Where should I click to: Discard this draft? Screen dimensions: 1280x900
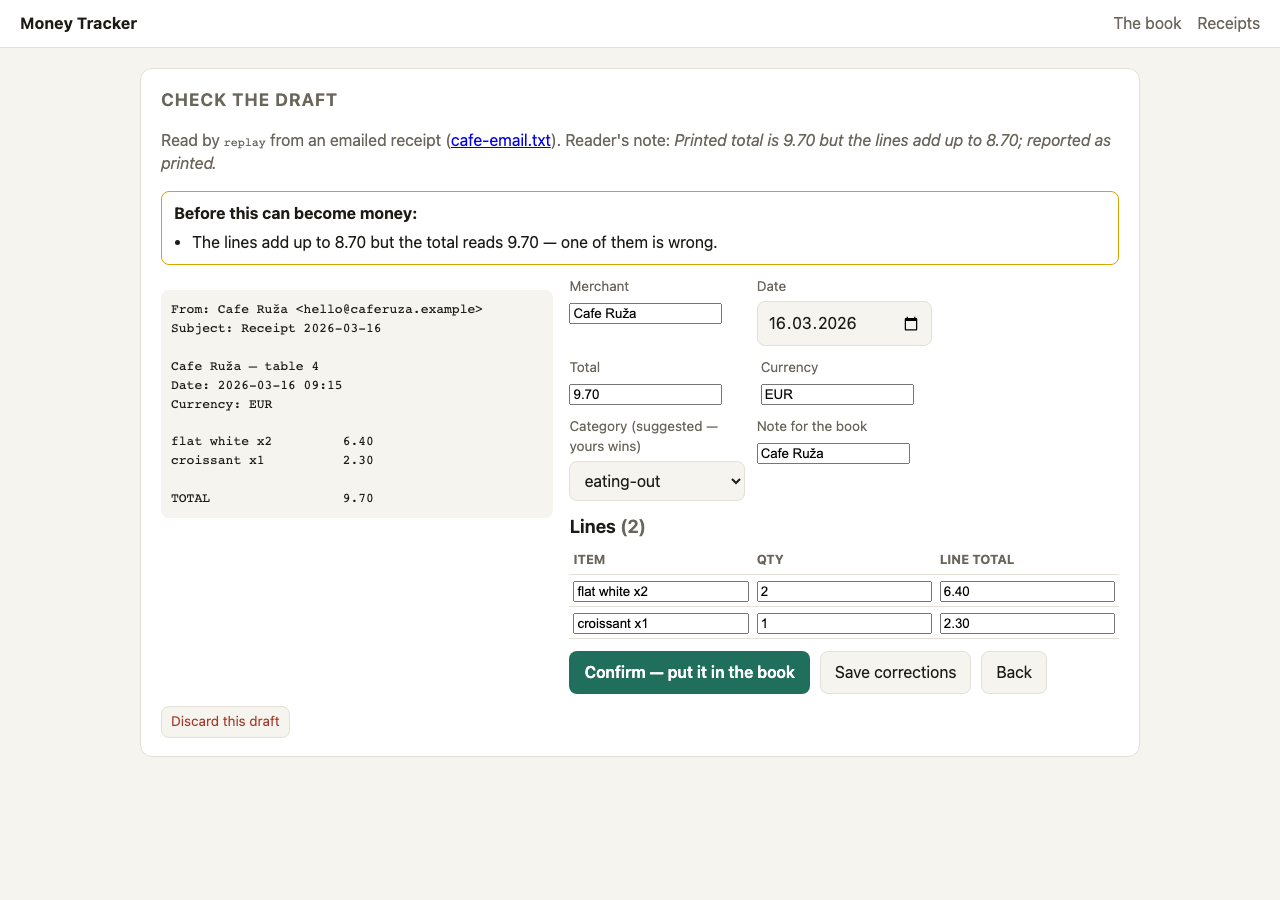(x=225, y=721)
